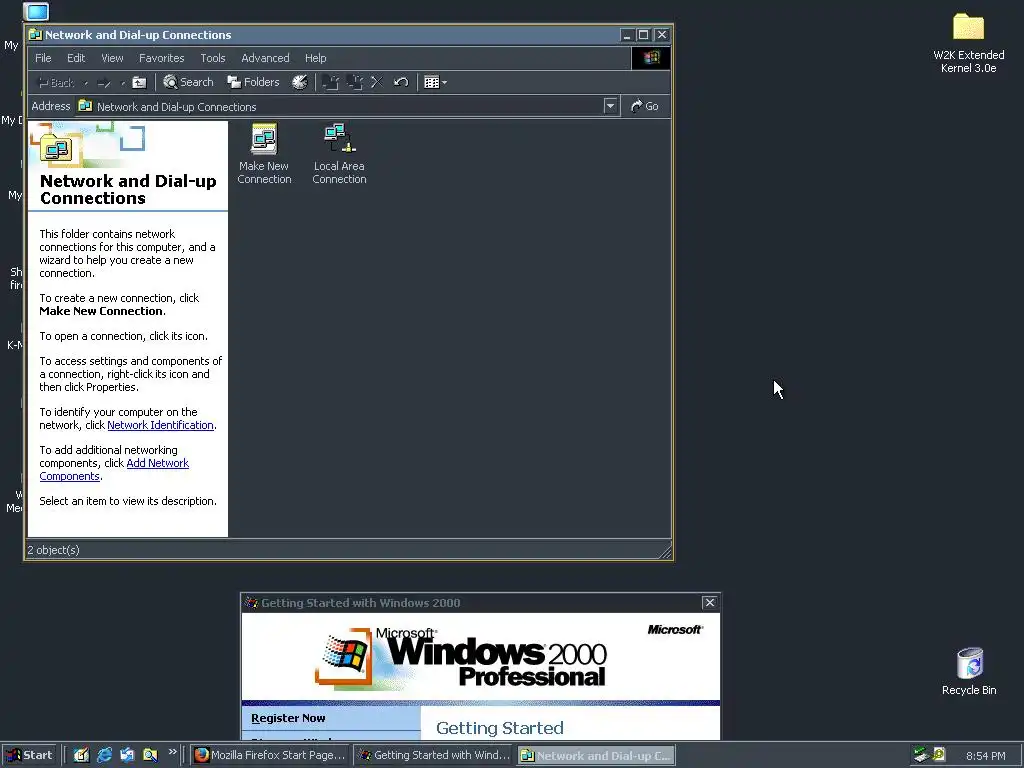The image size is (1024, 768).
Task: Open the Search pane from toolbar
Action: tap(188, 82)
